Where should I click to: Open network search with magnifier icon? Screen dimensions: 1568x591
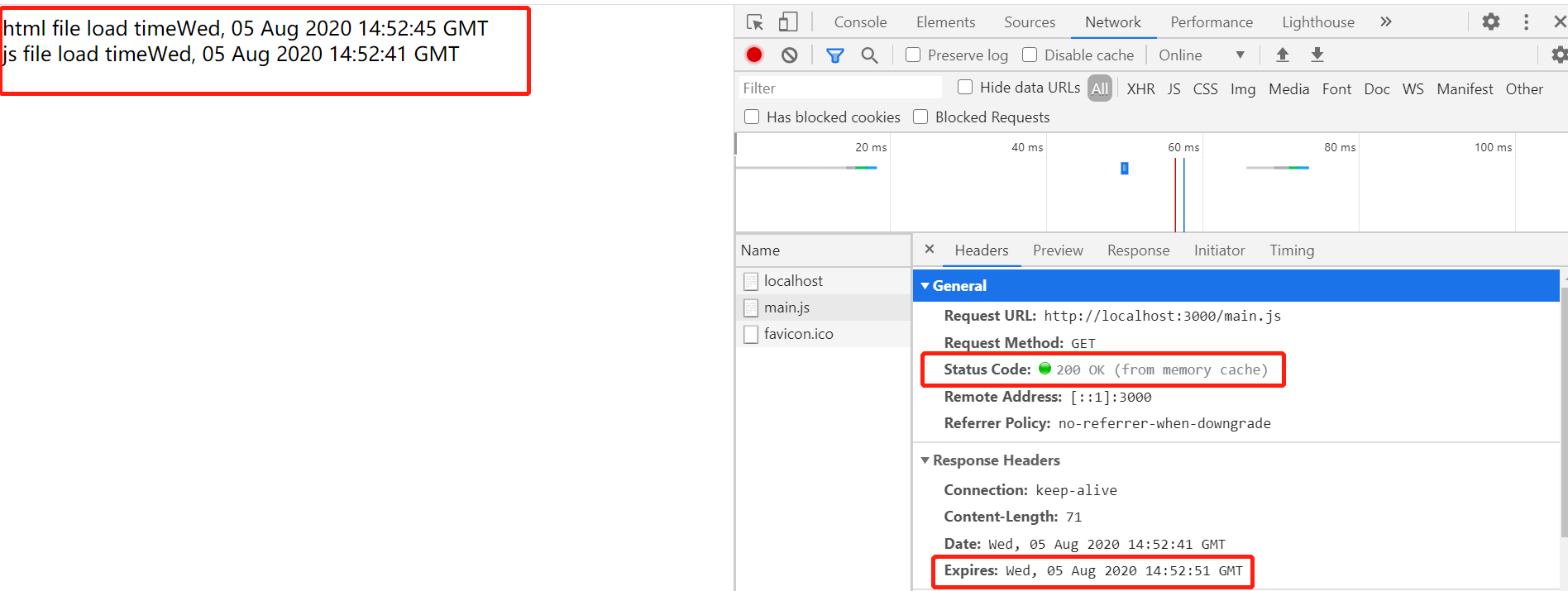(869, 55)
